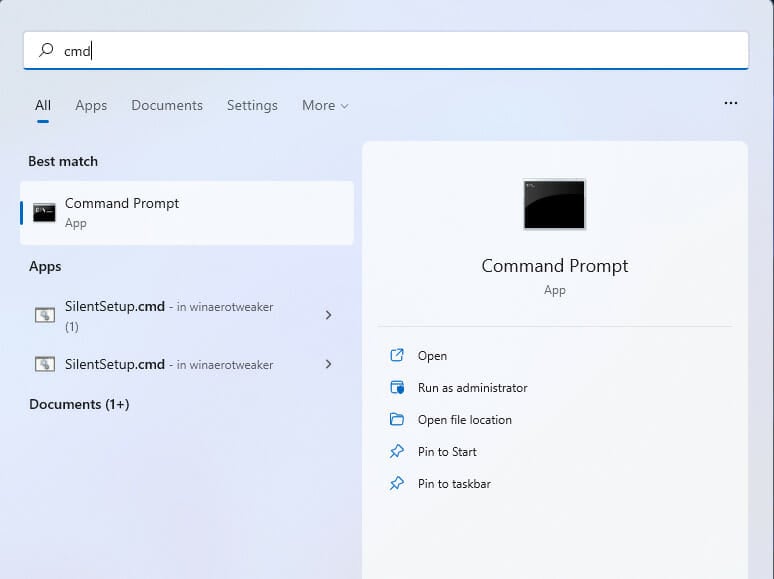Click the icon of second SilentSetup.cmd result
This screenshot has width=774, height=579.
pyautogui.click(x=44, y=364)
